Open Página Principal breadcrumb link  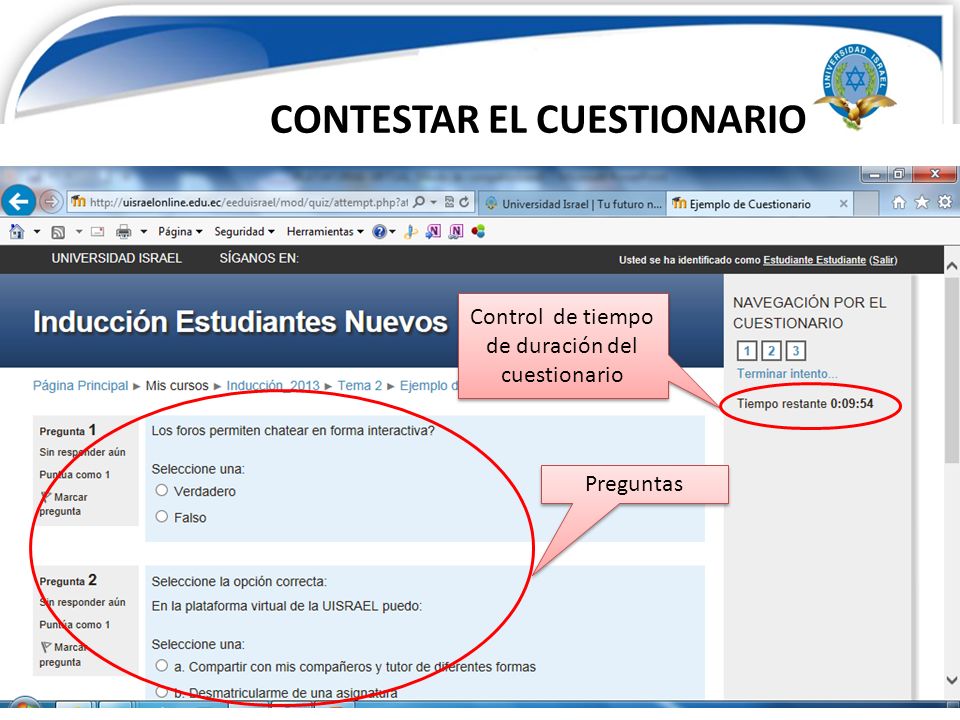coord(81,386)
